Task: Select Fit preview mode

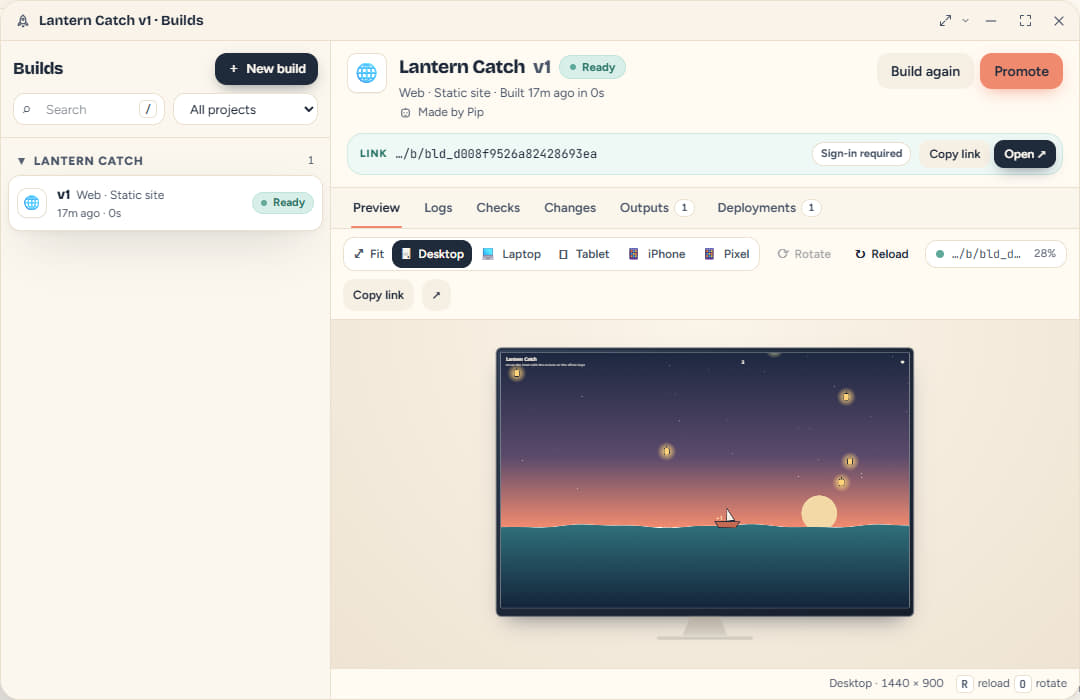Action: pos(369,254)
